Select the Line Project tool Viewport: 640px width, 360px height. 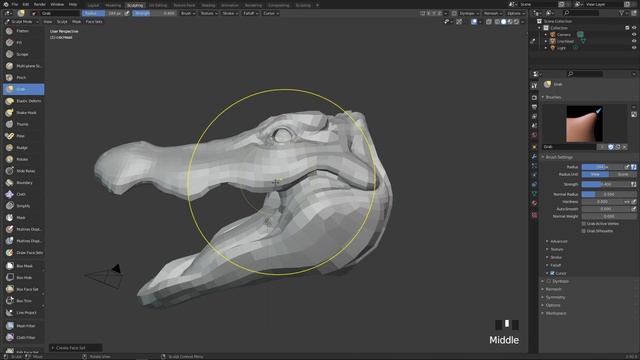click(23, 313)
